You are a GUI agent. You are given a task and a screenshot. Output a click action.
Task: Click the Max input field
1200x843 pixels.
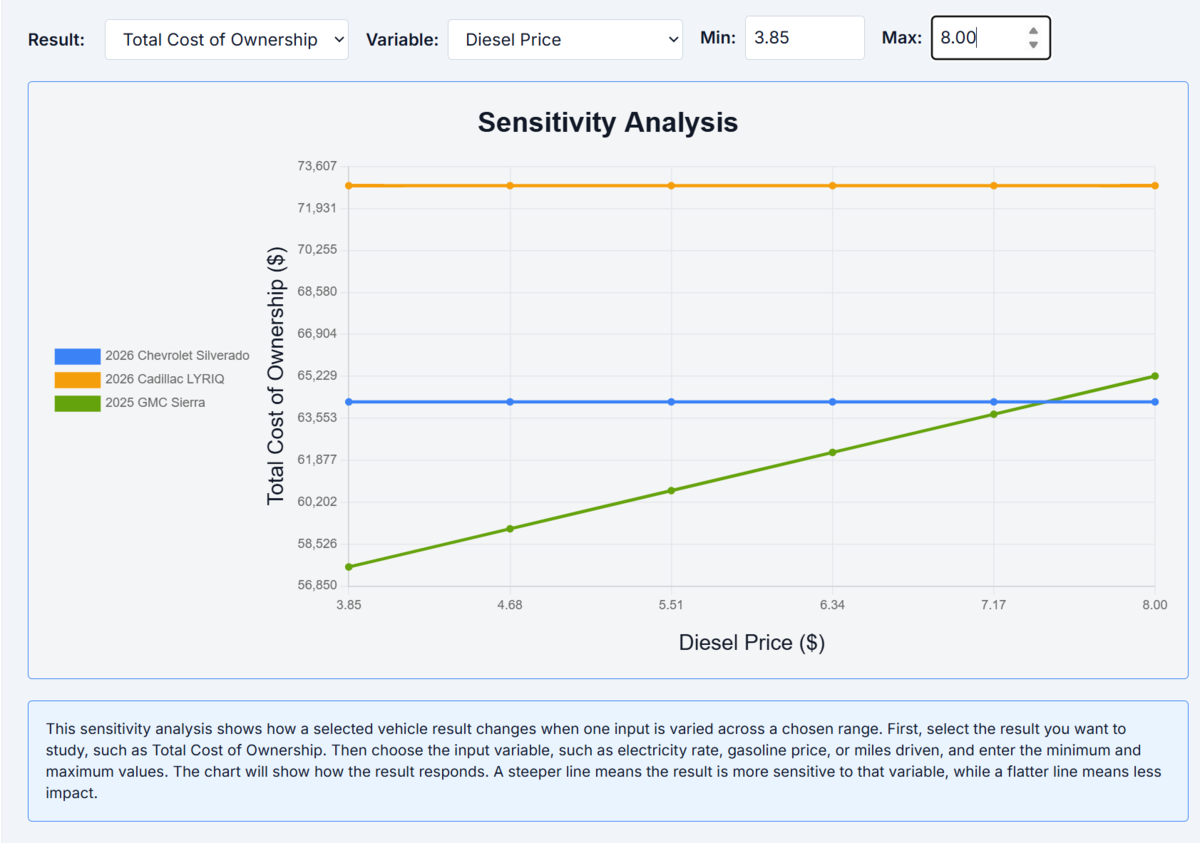pos(991,38)
